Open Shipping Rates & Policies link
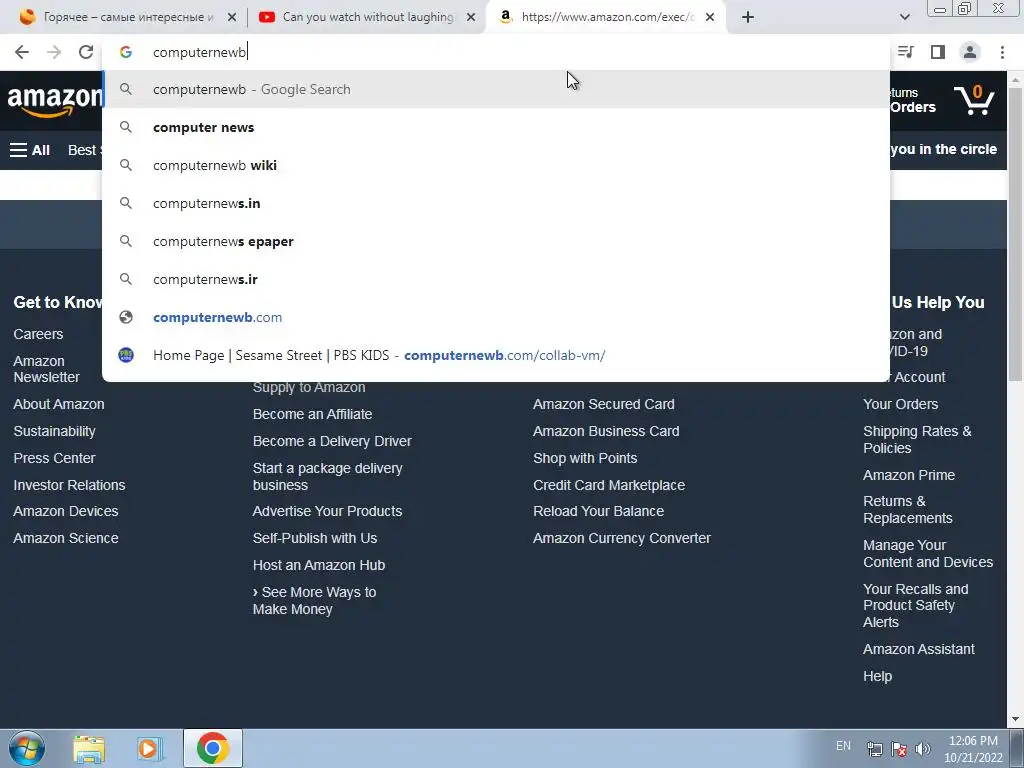Viewport: 1024px width, 768px height. 917,440
